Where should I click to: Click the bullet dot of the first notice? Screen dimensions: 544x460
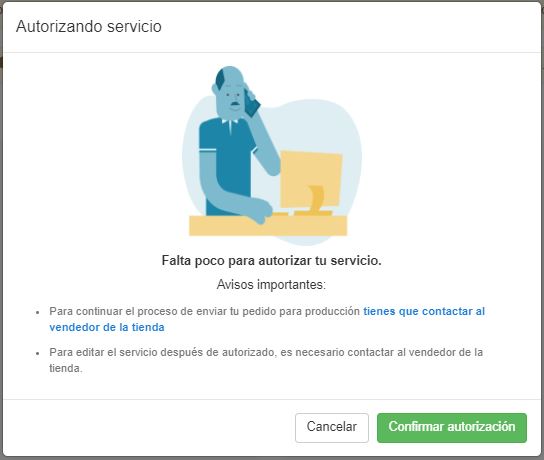37,312
